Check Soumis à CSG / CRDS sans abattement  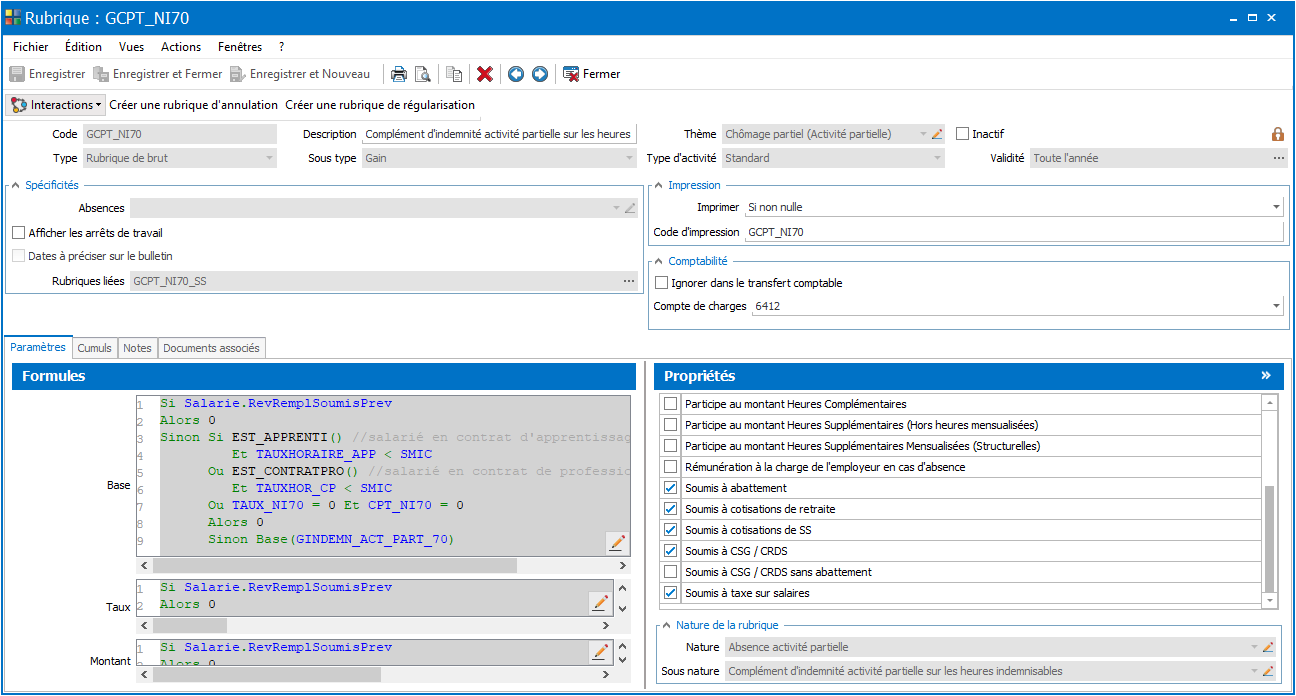click(x=671, y=572)
